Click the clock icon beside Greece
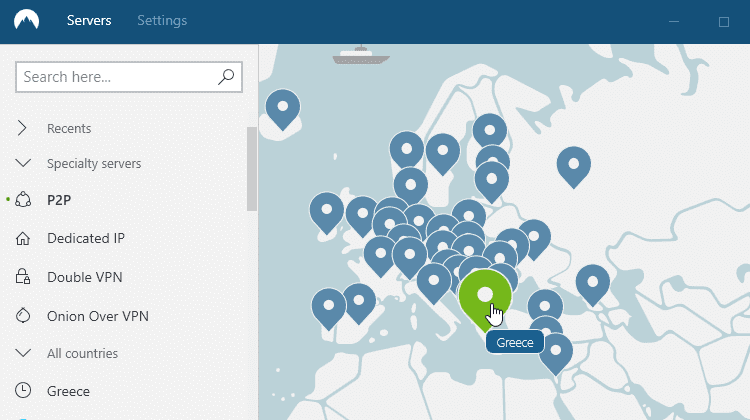Screen dimensions: 750x420 pyautogui.click(x=23, y=390)
